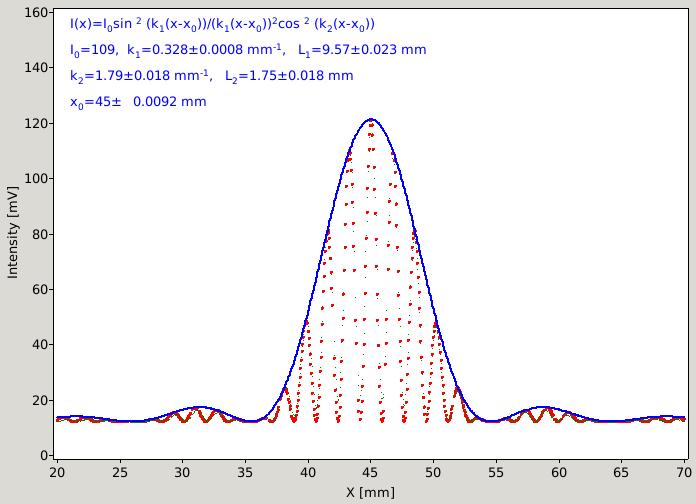Screen dimensions: 696x504
Task: Click the Intensity [mV] axis label
Action: pos(13,232)
